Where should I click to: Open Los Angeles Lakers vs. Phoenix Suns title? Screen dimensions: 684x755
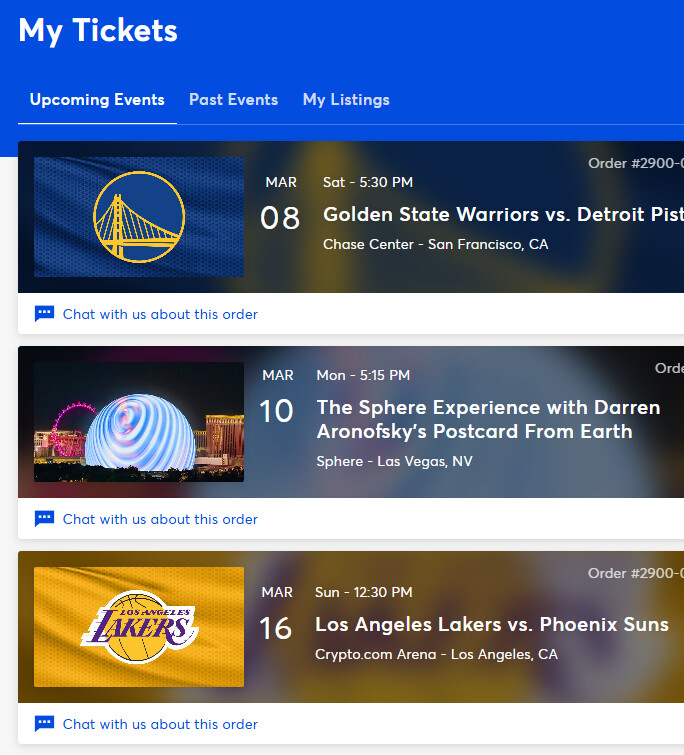coord(491,625)
